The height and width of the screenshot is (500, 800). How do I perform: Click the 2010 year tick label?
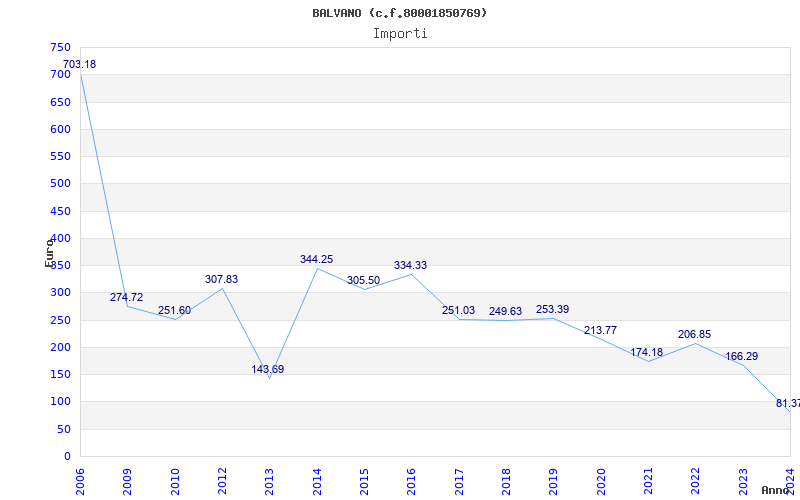click(x=175, y=482)
